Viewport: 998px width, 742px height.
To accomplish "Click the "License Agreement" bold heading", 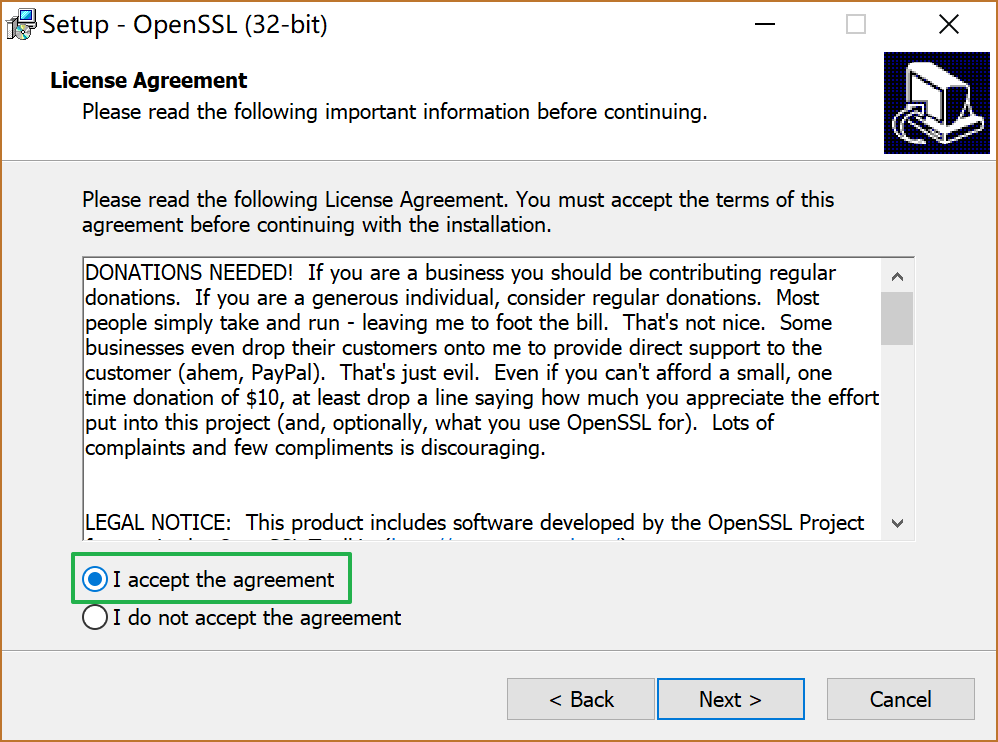I will pyautogui.click(x=149, y=81).
